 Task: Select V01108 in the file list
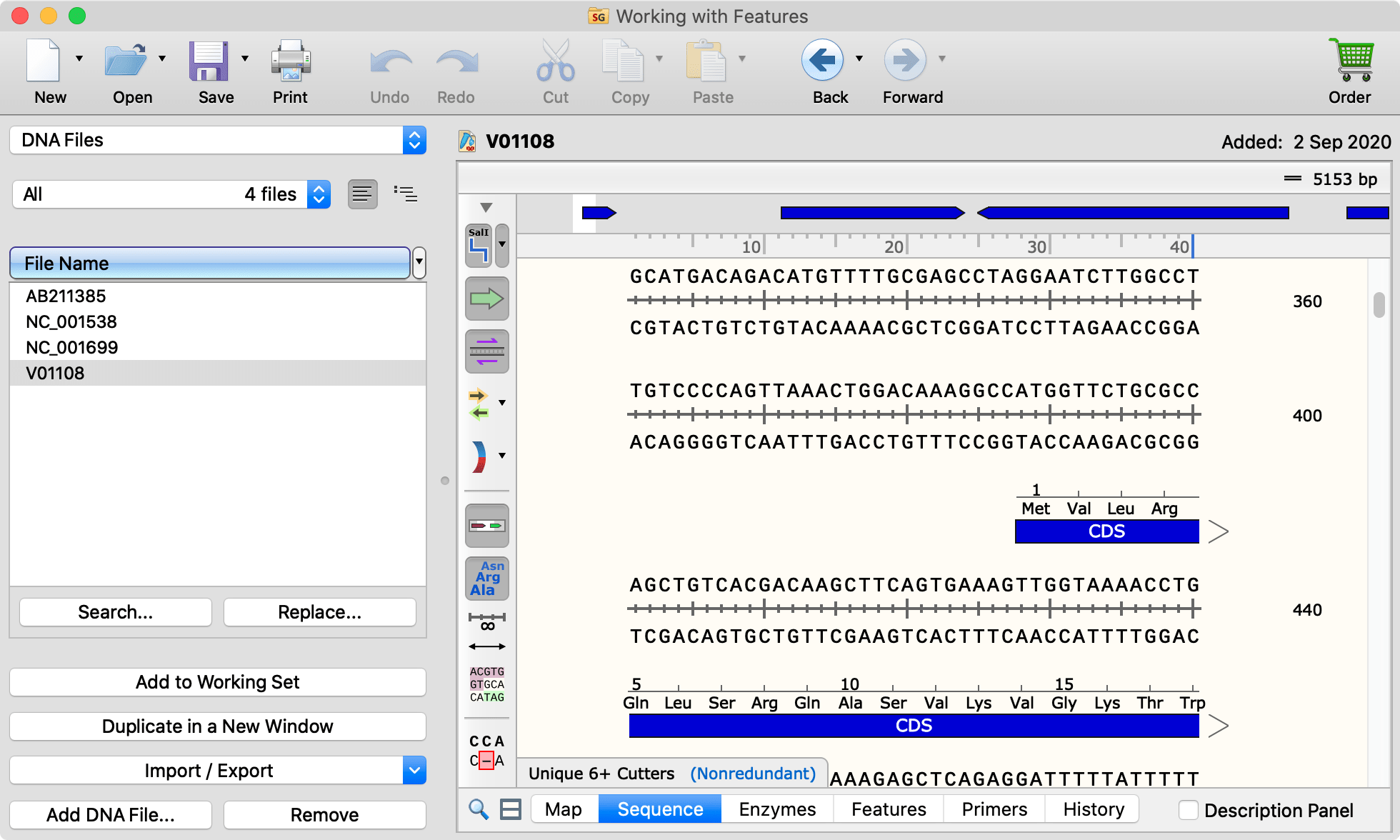55,372
